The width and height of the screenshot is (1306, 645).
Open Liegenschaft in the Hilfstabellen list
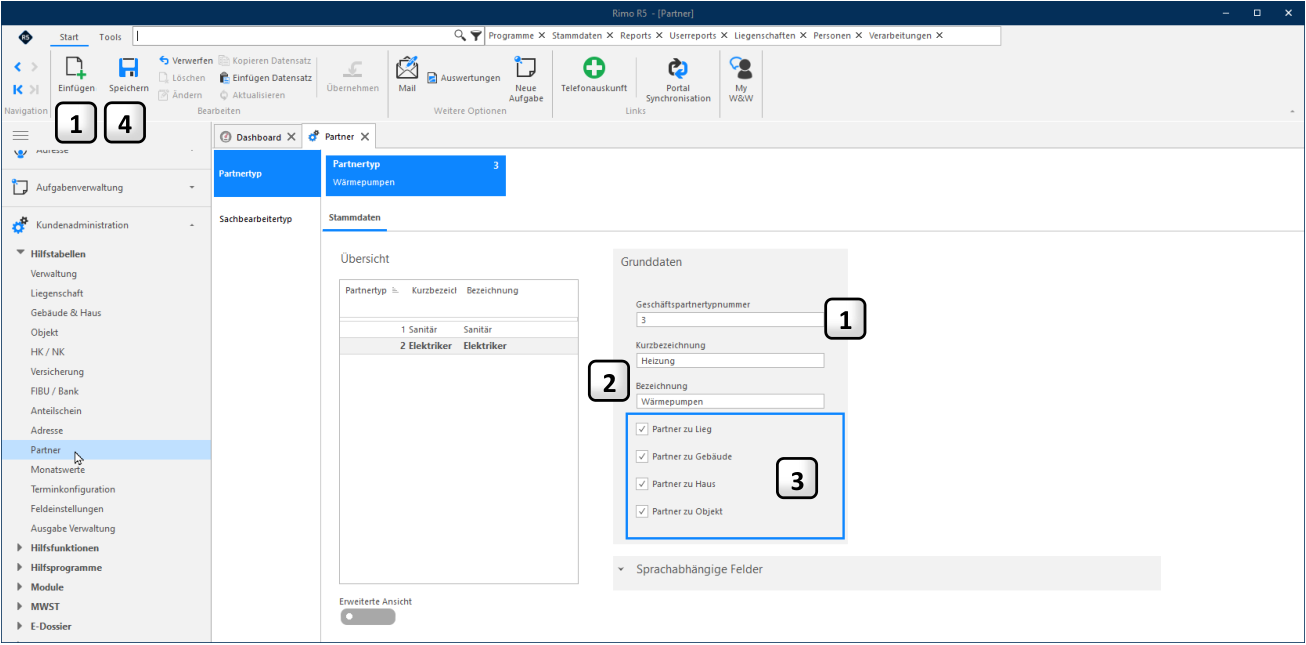pos(57,293)
